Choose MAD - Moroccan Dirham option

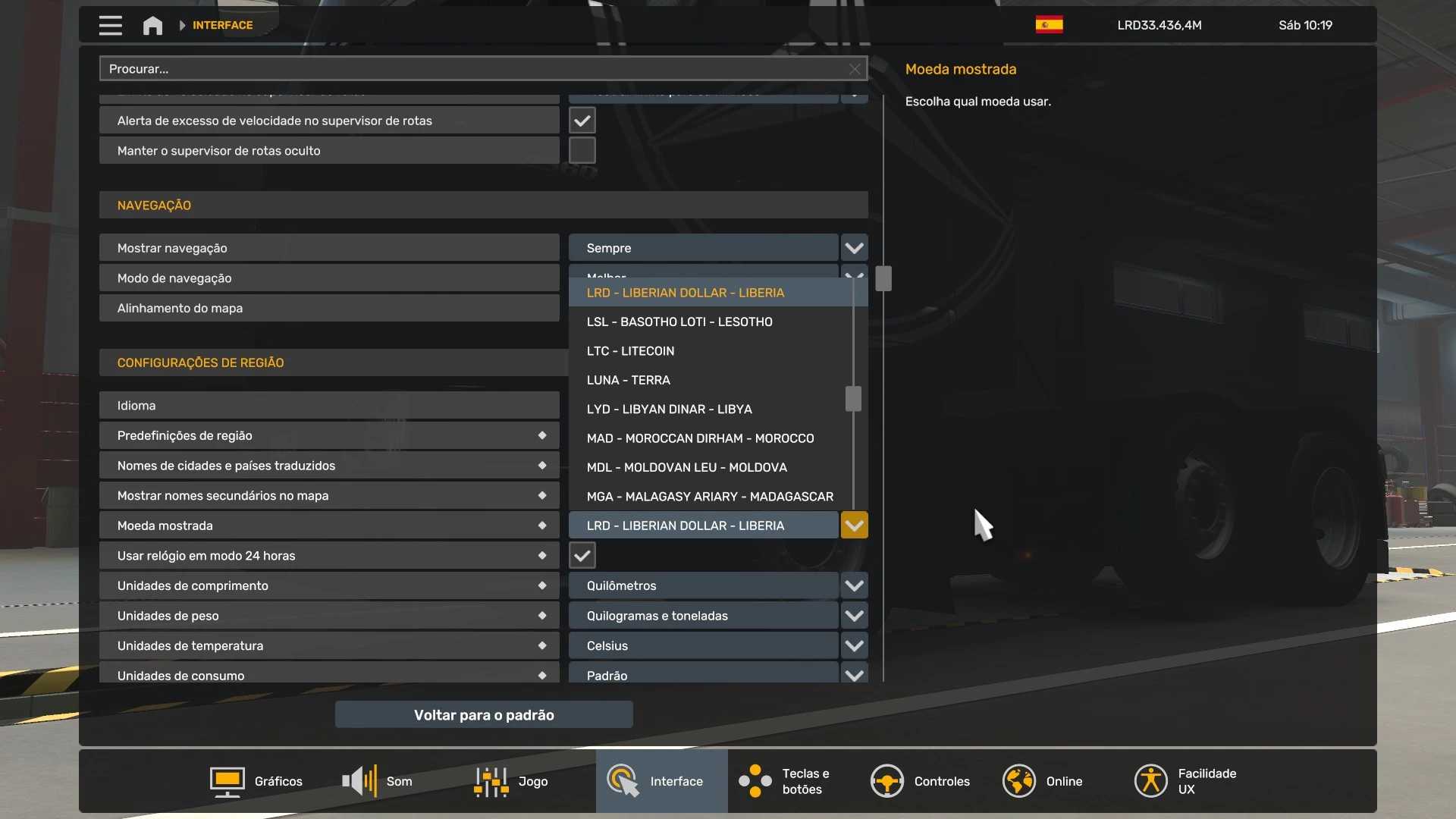(699, 438)
